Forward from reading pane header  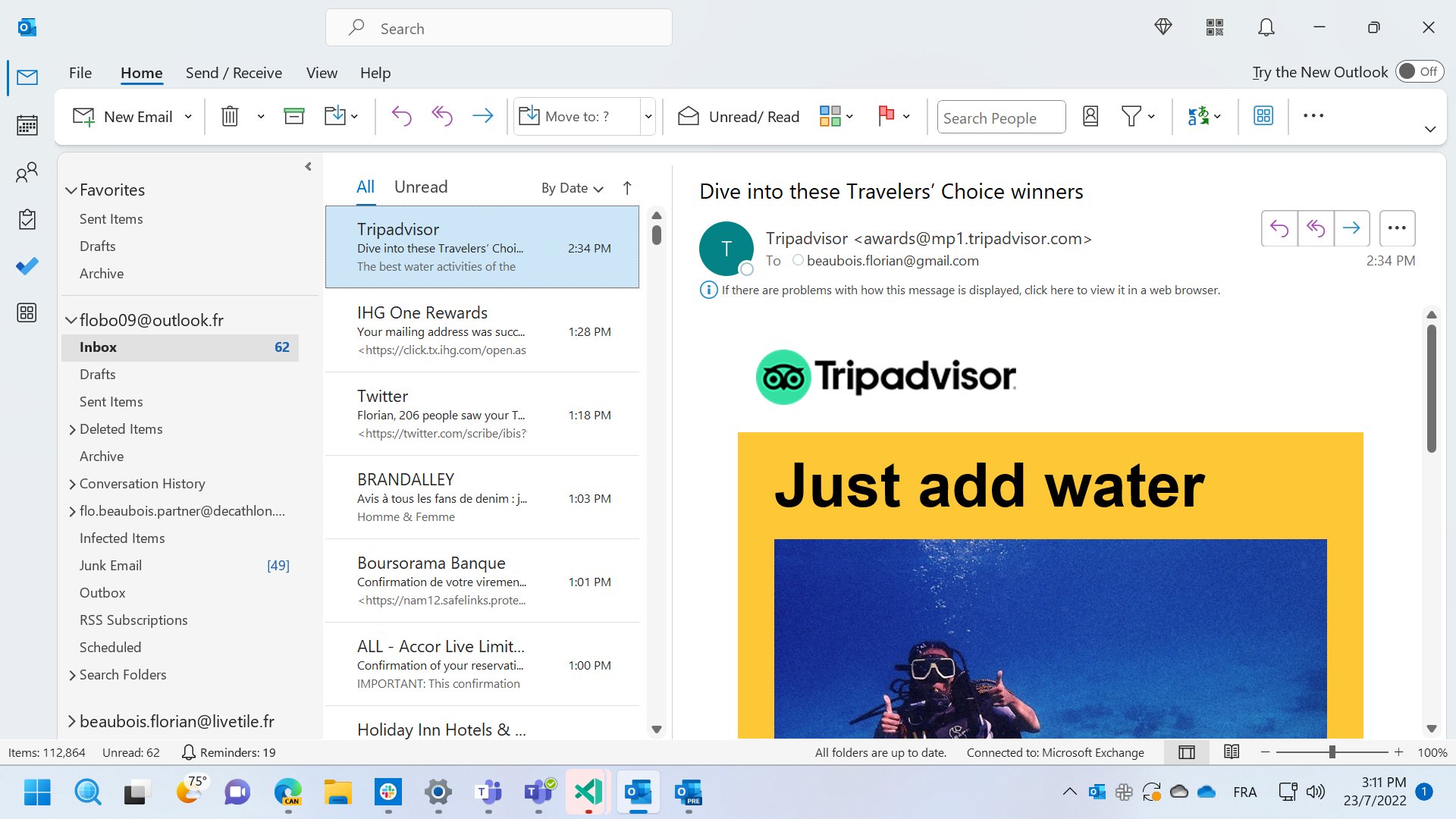pos(1351,228)
